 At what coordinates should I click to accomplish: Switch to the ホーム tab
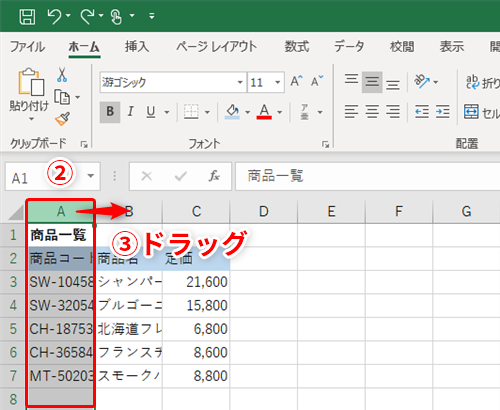pos(84,47)
